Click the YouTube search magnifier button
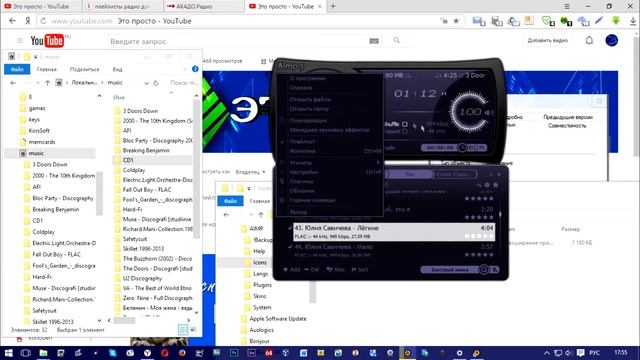Screen dimensions: 640x360 click(396, 40)
